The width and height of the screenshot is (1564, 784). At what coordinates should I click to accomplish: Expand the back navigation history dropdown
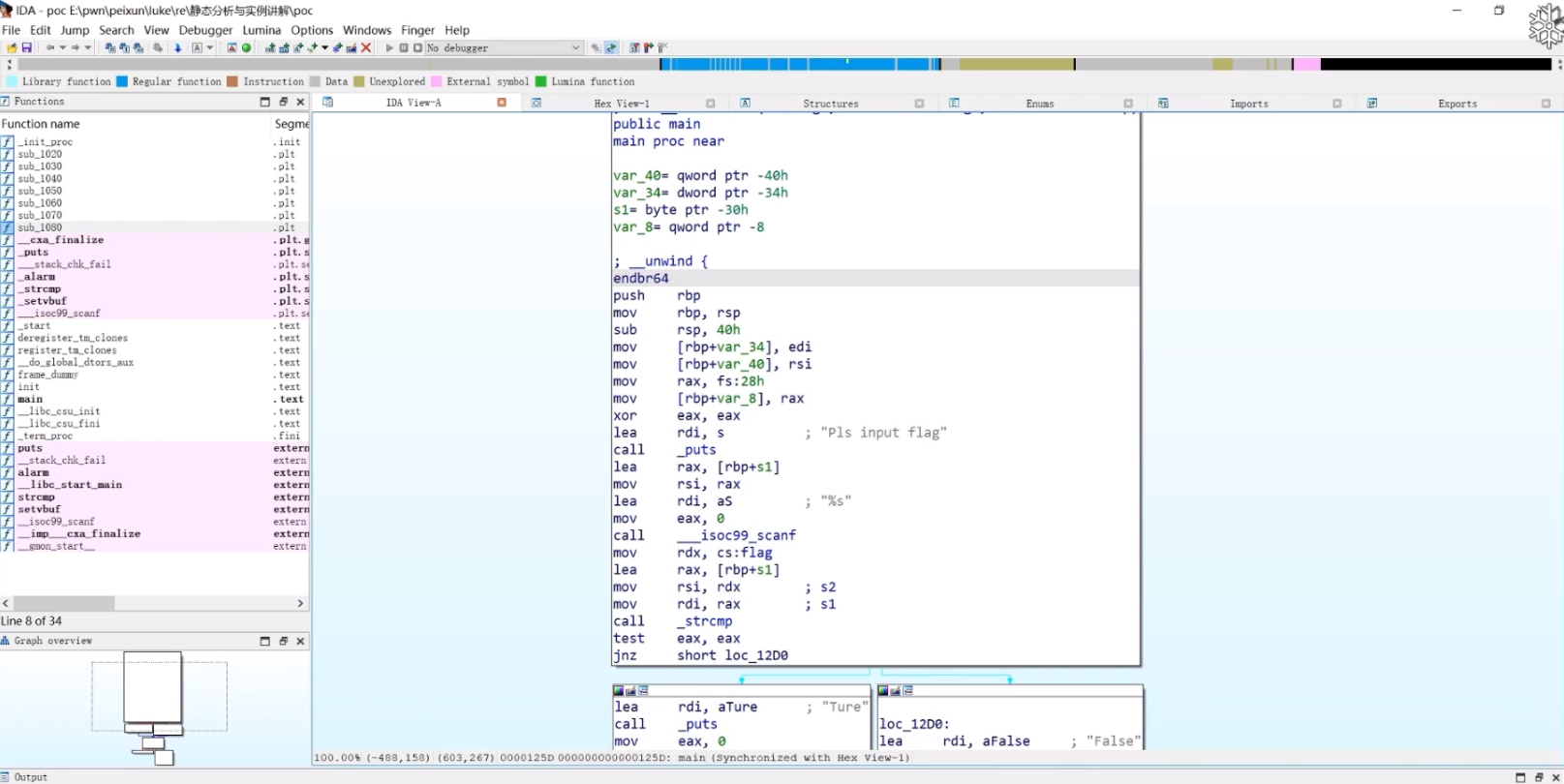(x=63, y=47)
